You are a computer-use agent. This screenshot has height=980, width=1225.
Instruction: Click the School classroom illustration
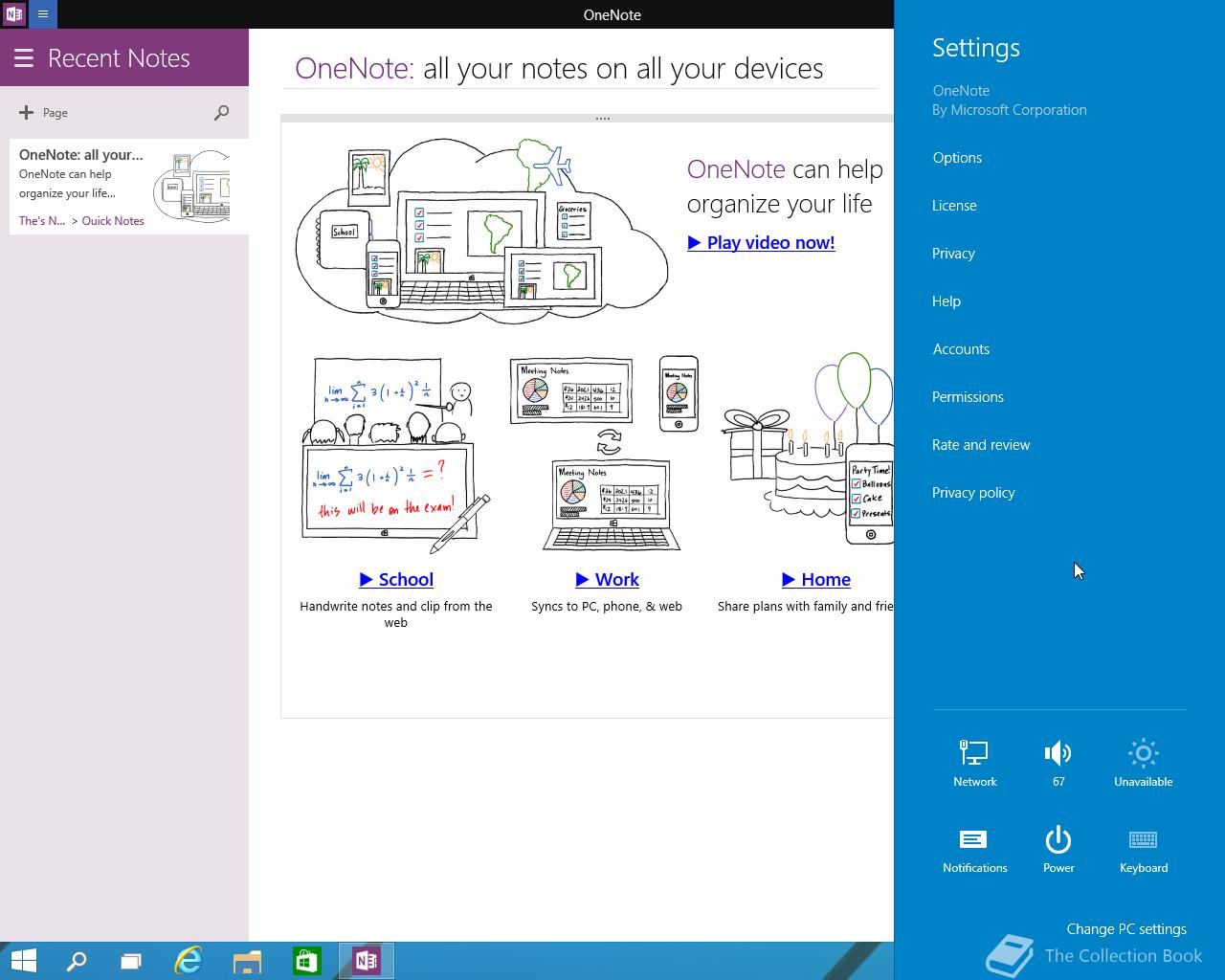coord(395,456)
